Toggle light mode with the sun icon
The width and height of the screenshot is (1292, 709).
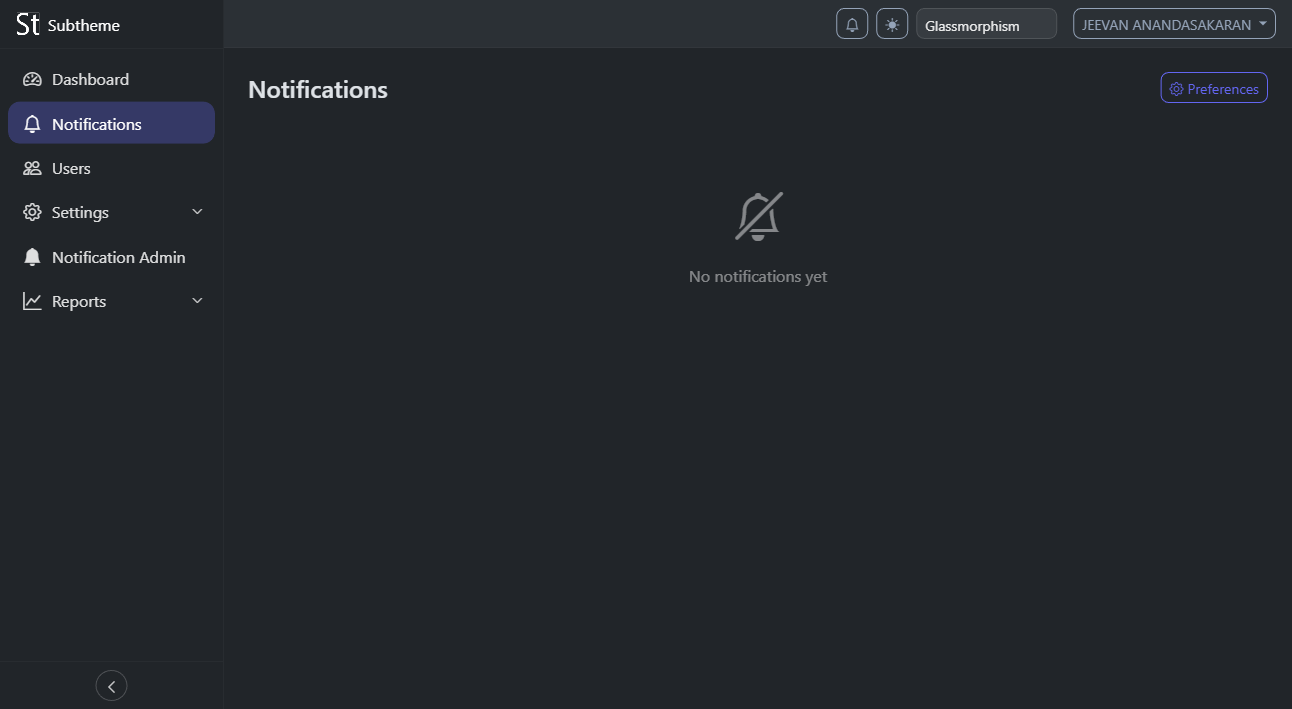(x=892, y=24)
